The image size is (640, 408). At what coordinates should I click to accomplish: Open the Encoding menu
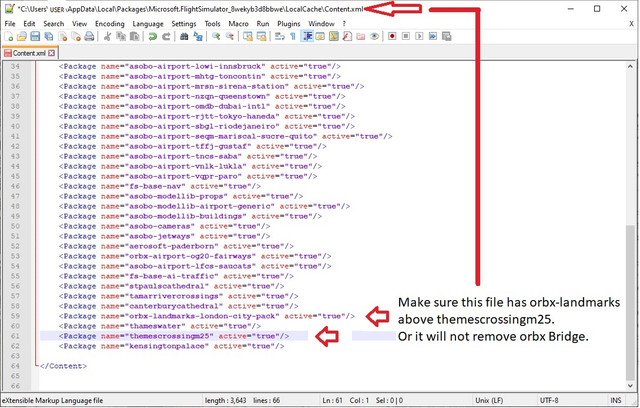(109, 24)
